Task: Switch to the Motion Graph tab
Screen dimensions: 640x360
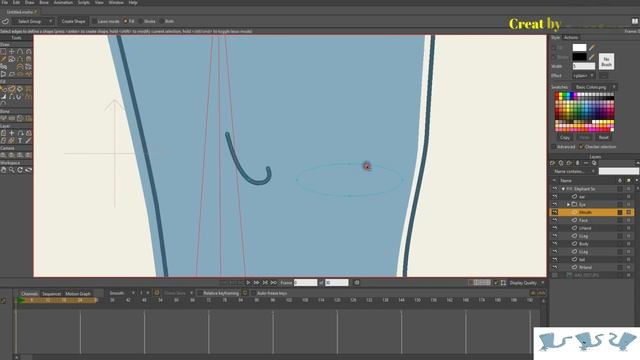Action: pos(78,294)
